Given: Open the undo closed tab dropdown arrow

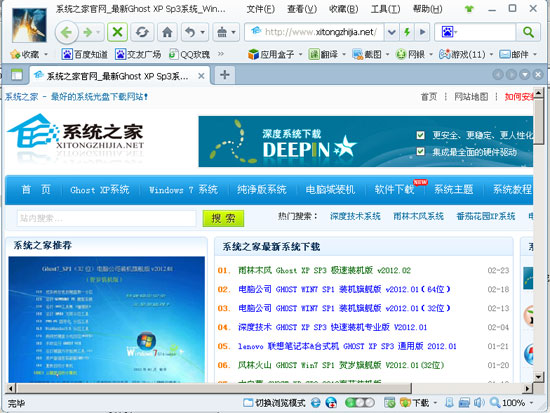Looking at the screenshot, I should [203, 32].
